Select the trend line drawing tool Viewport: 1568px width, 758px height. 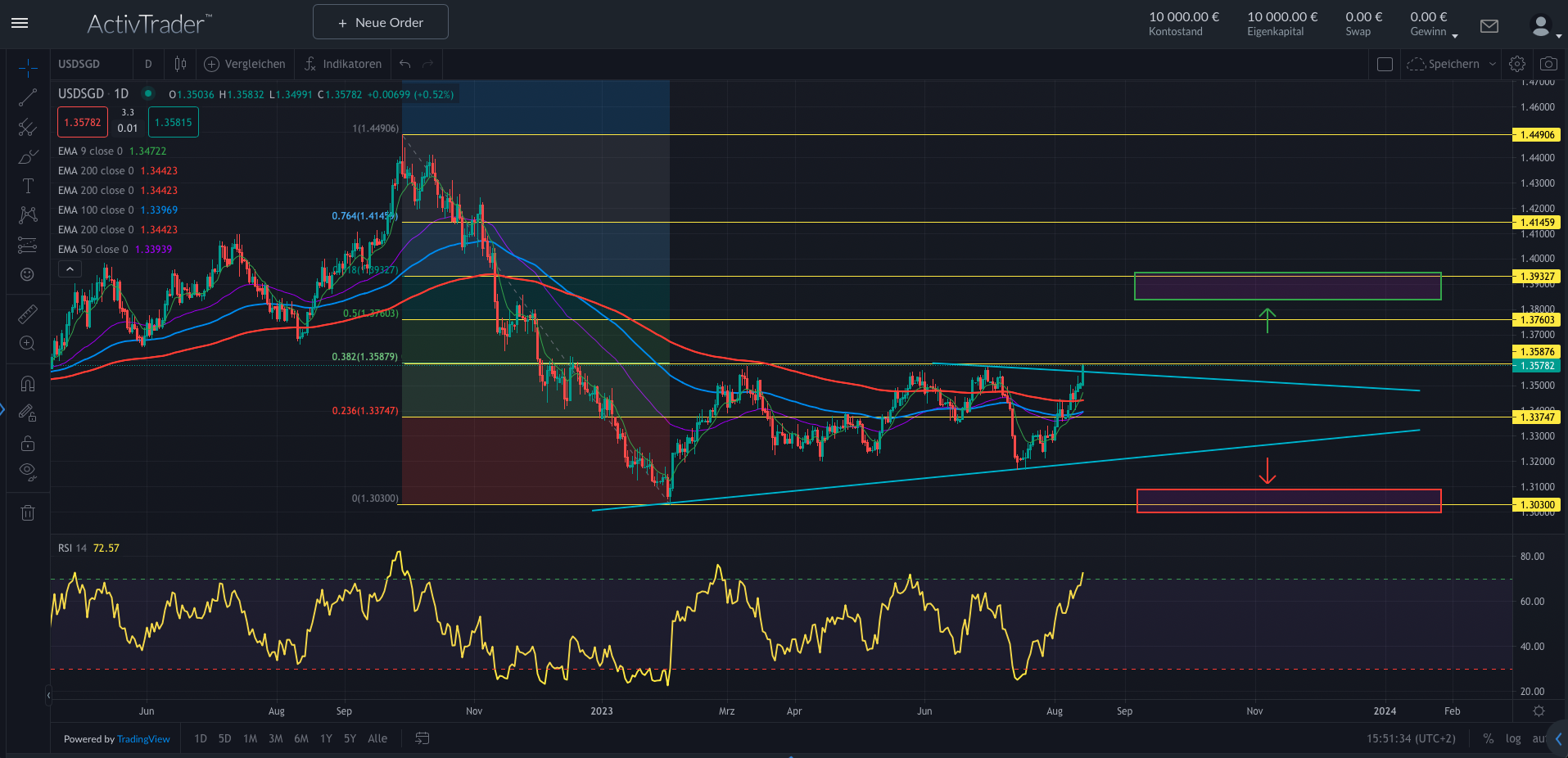28,98
